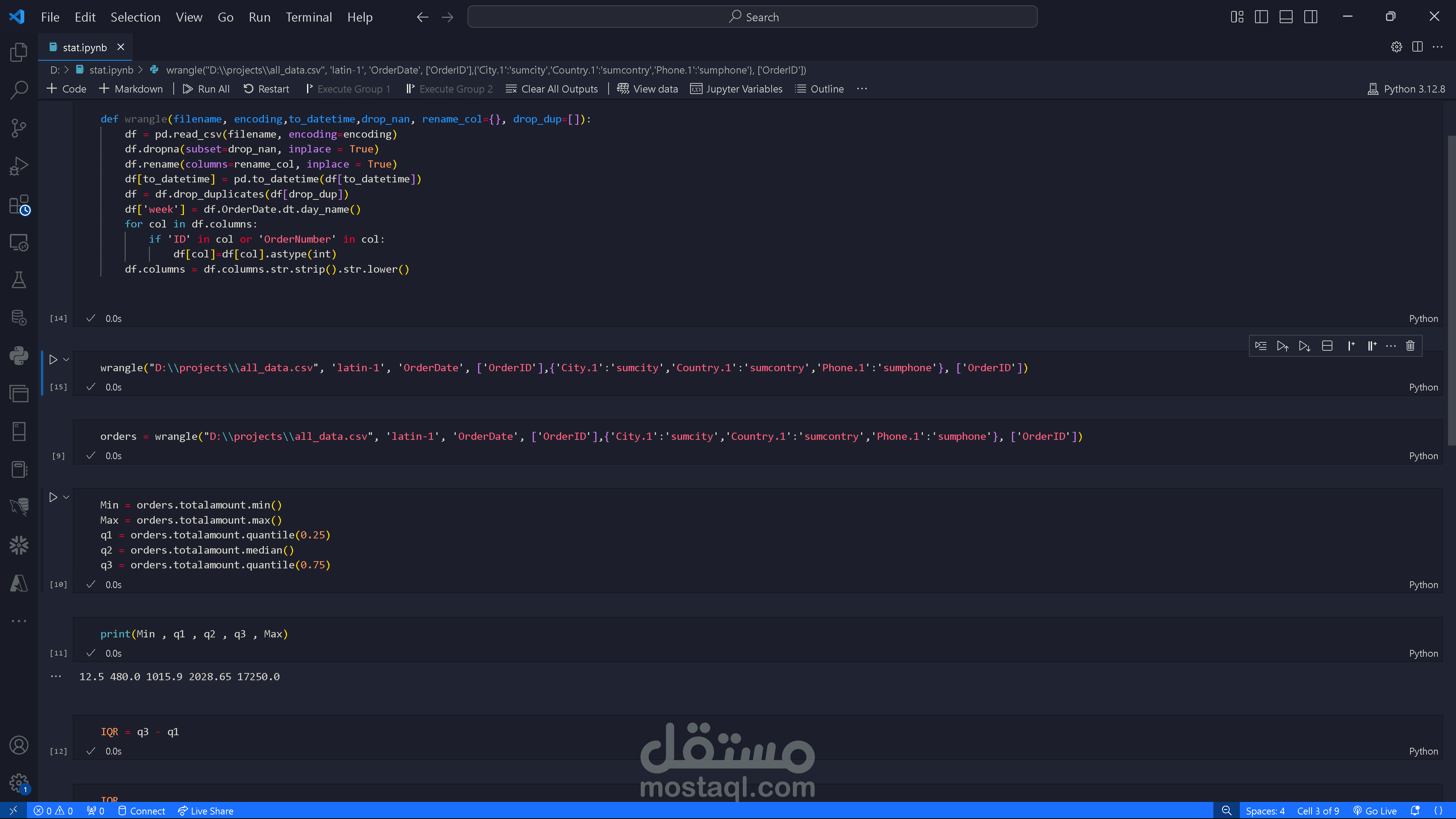Toggle the primary sidebar visibility
The height and width of the screenshot is (819, 1456).
pyautogui.click(x=1261, y=16)
